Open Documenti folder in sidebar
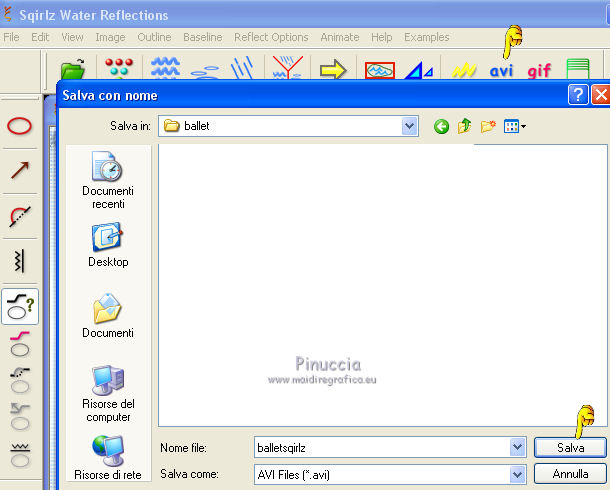610x490 pixels. coord(108,316)
